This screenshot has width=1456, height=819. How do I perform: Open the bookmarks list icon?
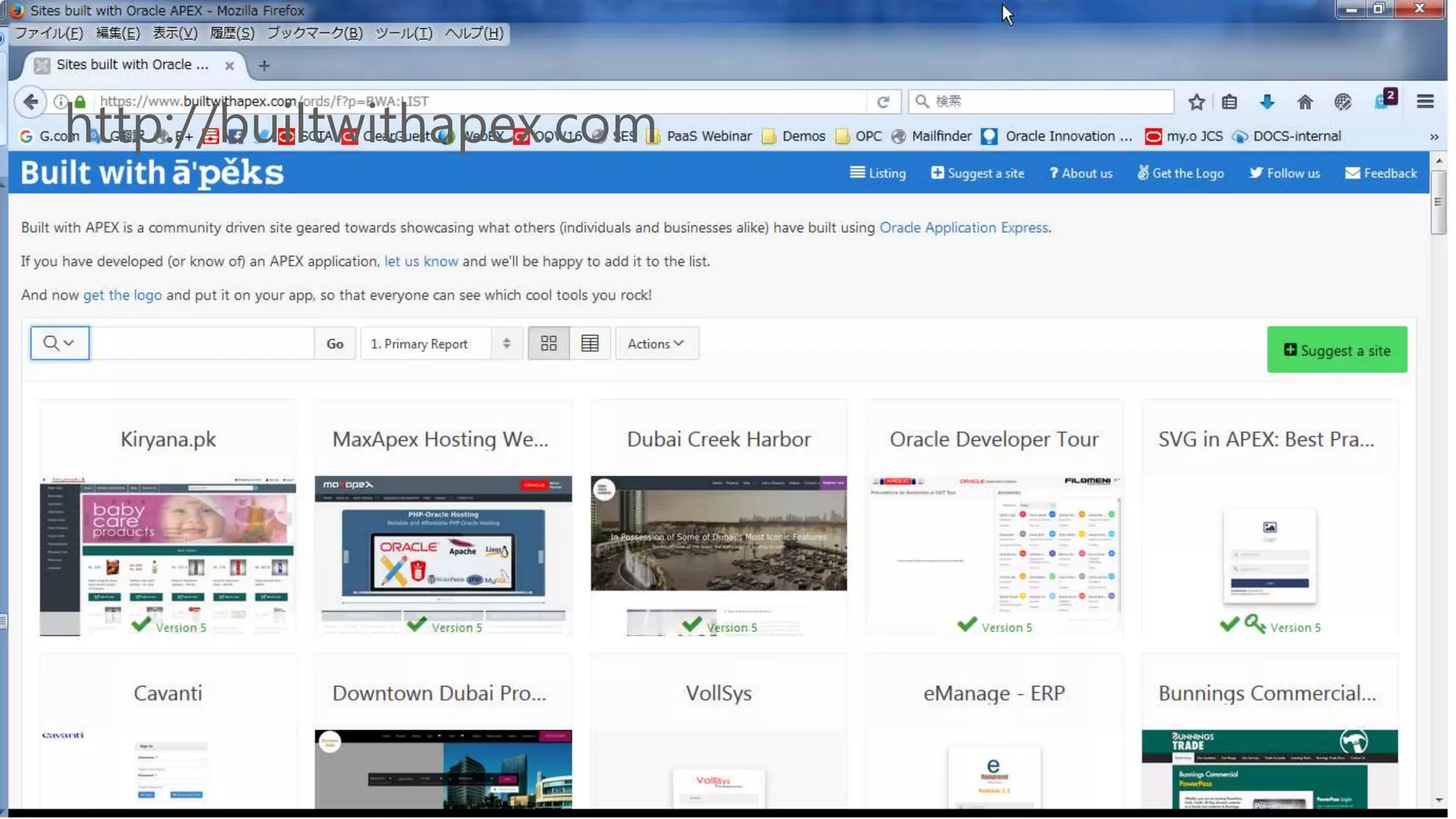tap(1229, 102)
